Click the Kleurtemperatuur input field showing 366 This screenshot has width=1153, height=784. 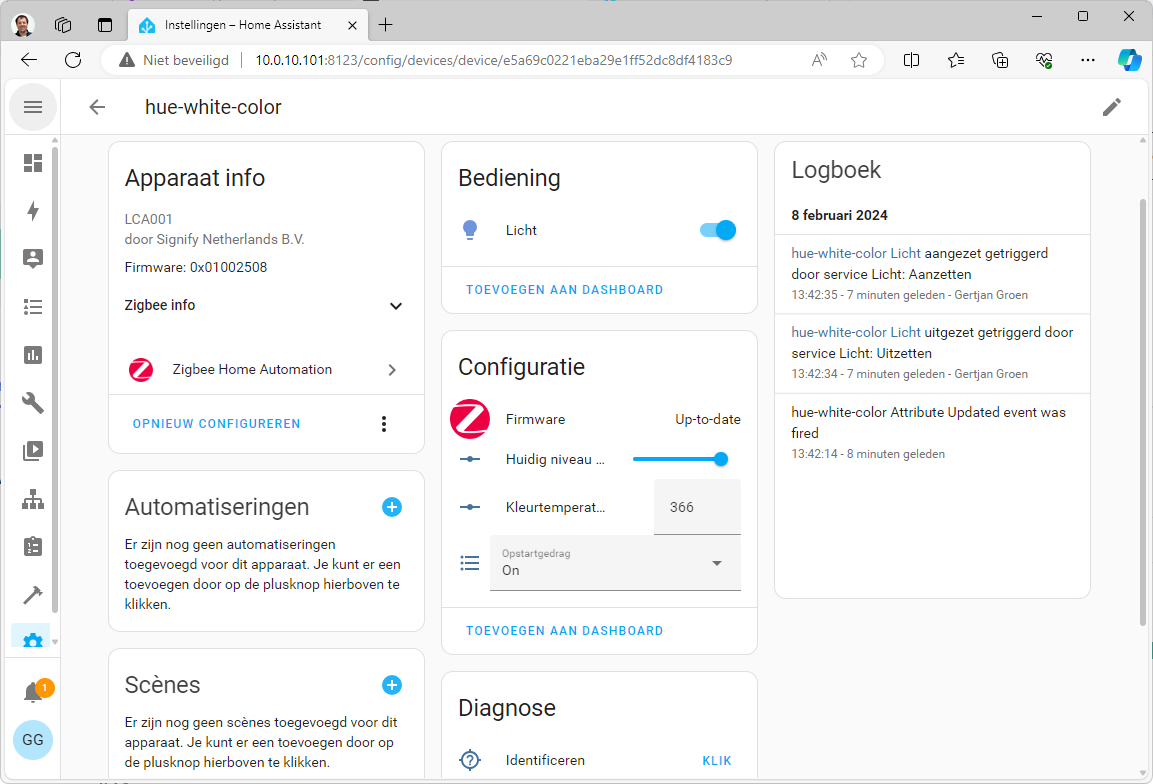pos(697,507)
